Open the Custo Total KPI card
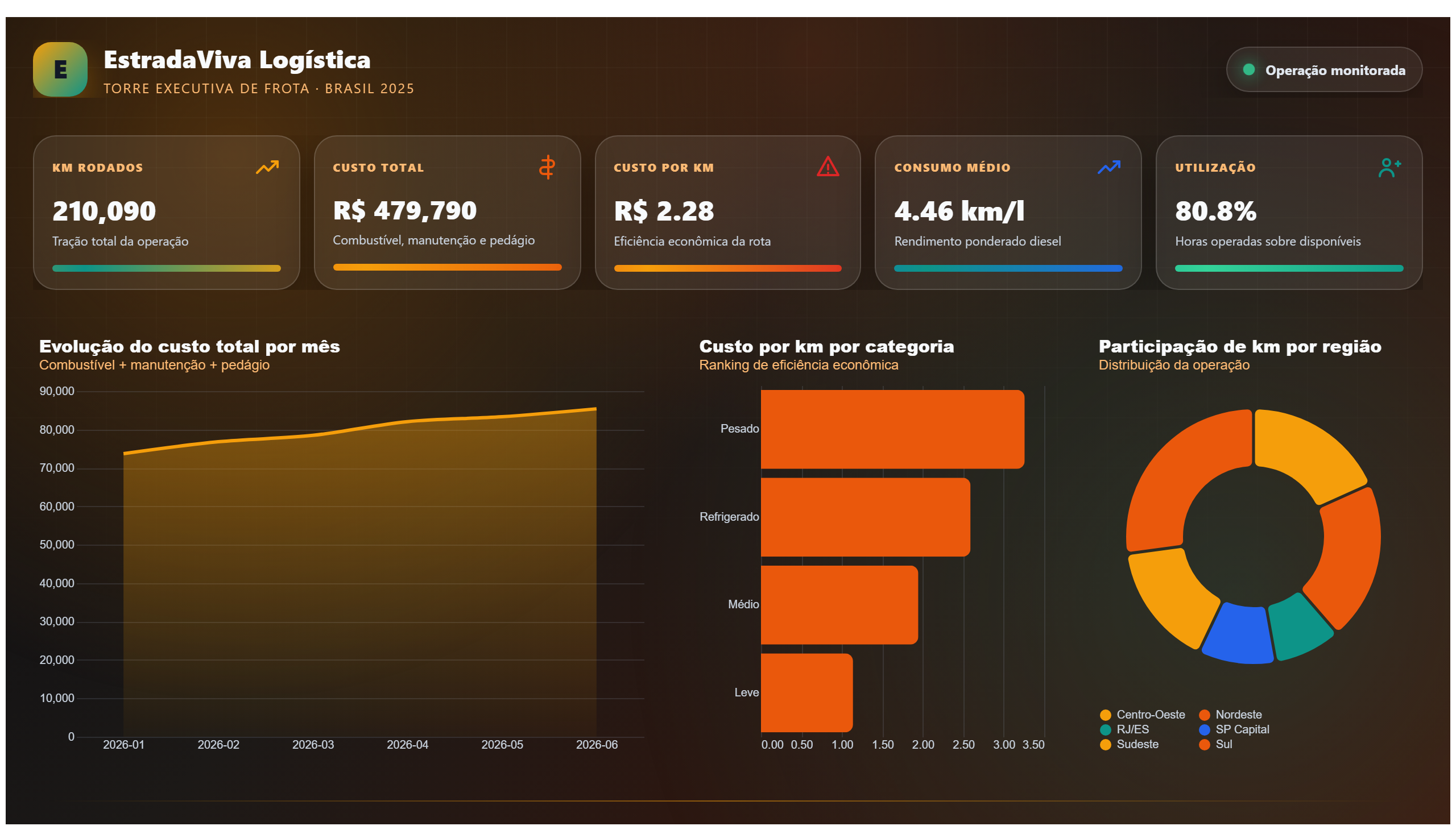Viewport: 1456px width, 830px height. coord(447,213)
